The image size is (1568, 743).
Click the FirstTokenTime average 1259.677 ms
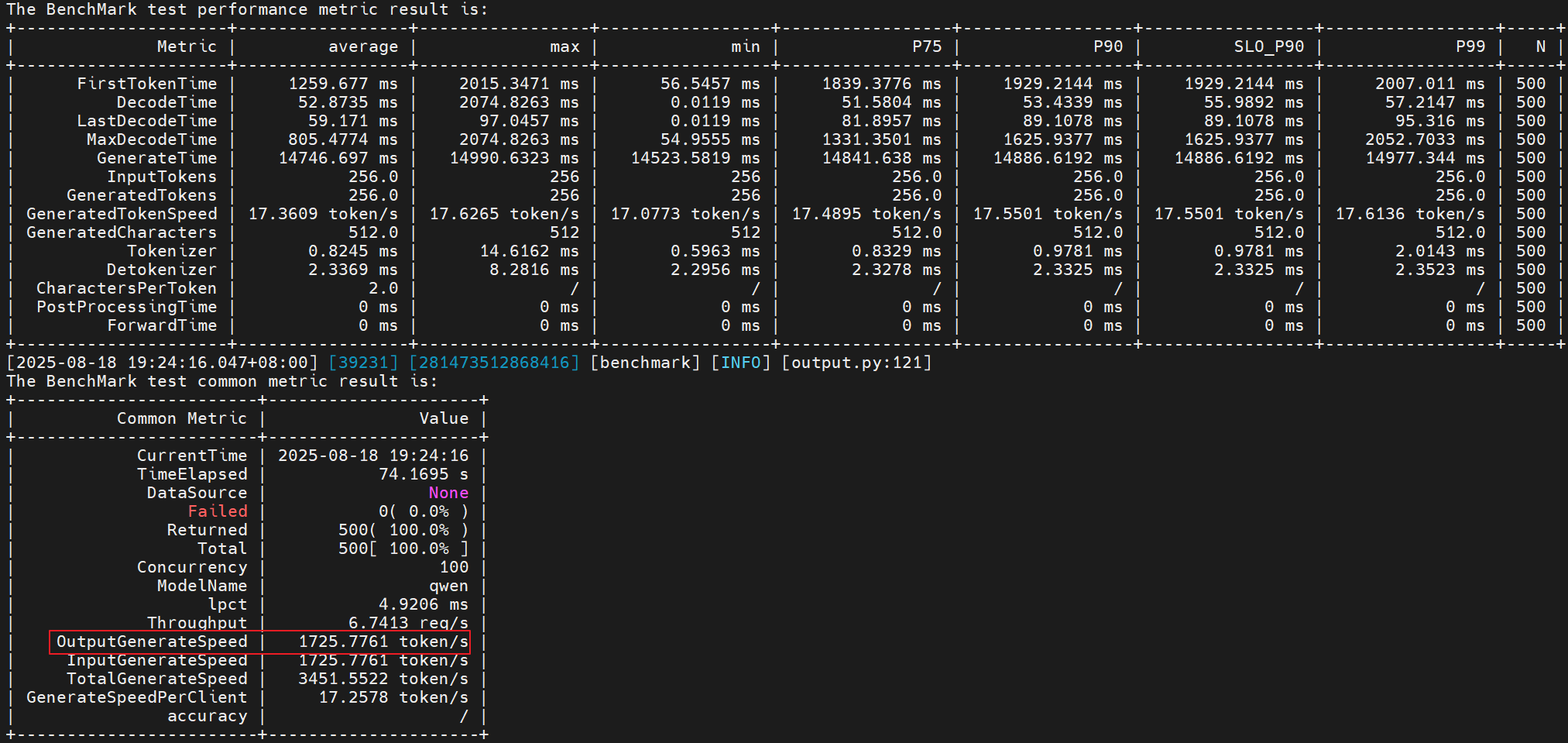click(343, 84)
